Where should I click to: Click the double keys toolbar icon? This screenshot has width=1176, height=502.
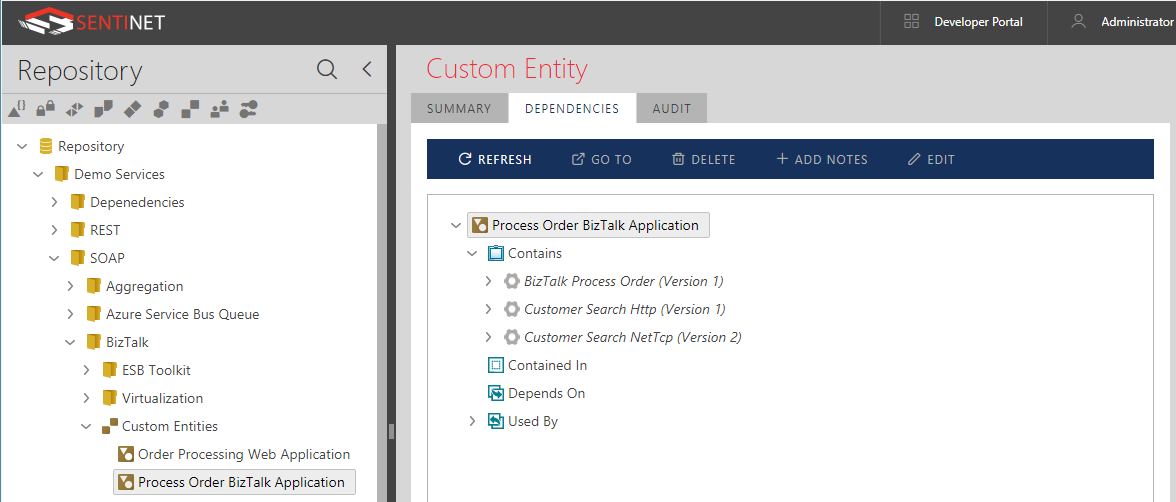[248, 110]
